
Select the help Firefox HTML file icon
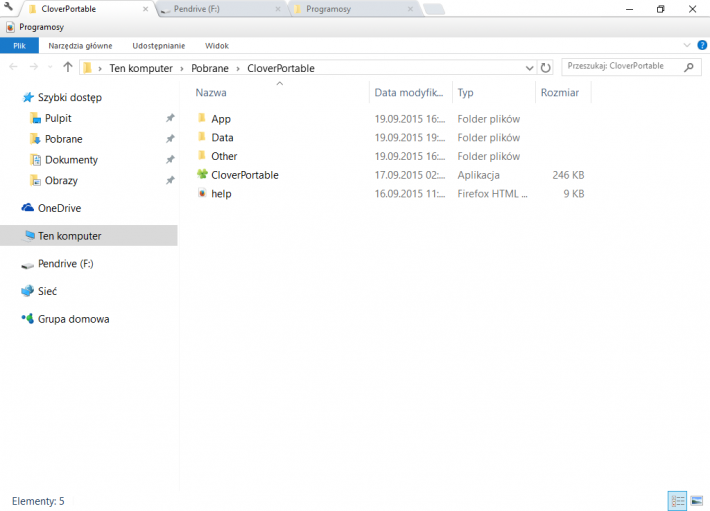[x=202, y=193]
